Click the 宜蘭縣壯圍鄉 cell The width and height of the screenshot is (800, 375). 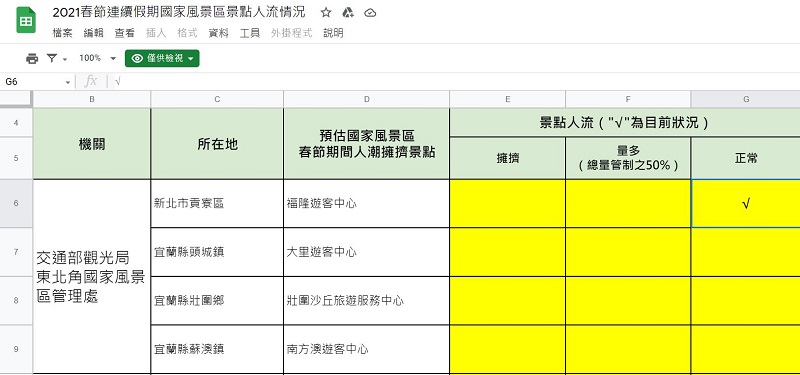pyautogui.click(x=217, y=301)
